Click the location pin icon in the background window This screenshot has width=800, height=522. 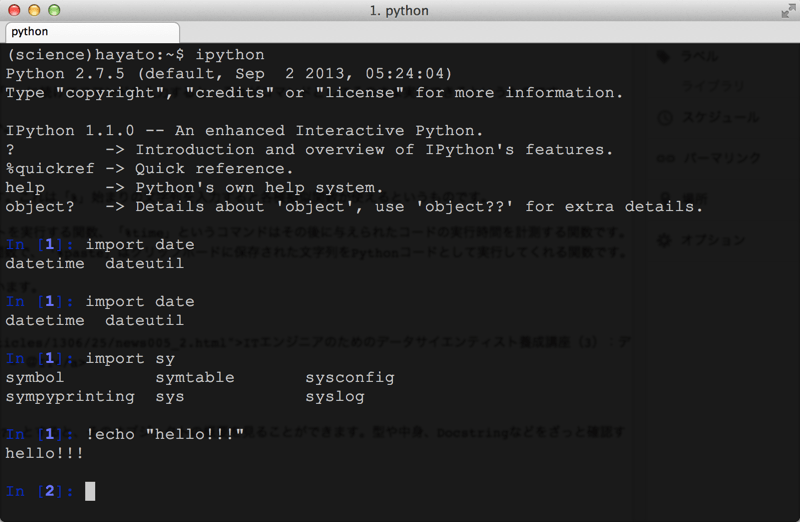(665, 198)
